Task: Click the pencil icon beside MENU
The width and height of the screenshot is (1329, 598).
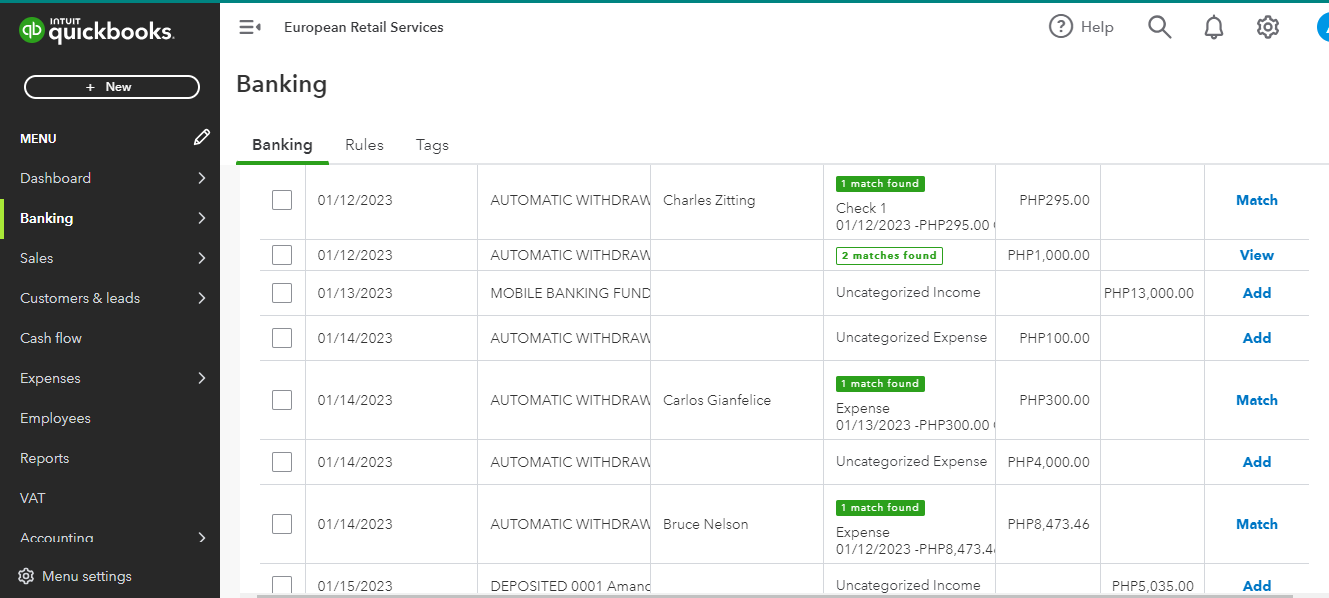Action: click(202, 138)
